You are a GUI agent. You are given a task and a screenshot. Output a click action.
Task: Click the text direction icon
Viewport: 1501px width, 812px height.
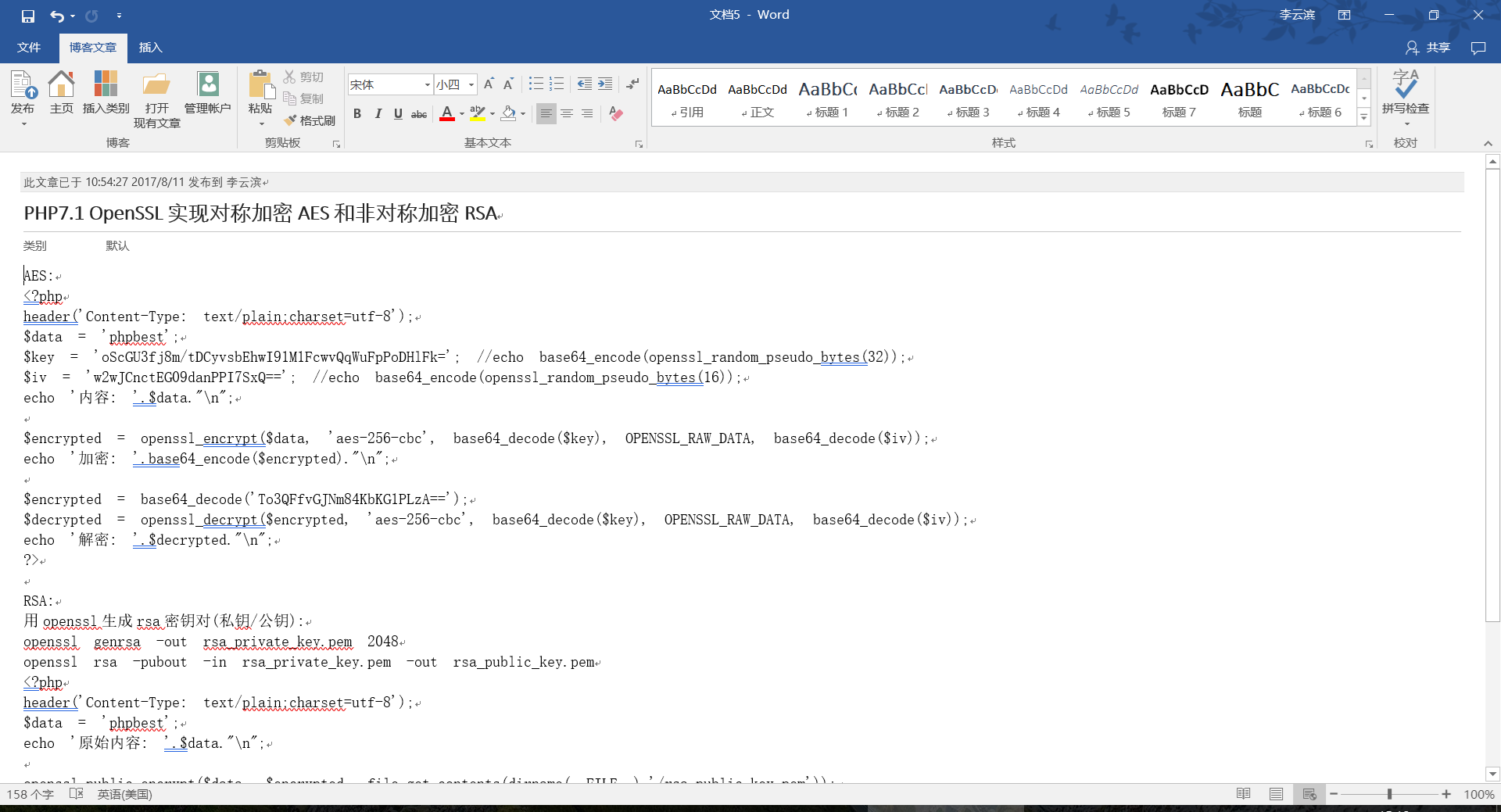632,84
